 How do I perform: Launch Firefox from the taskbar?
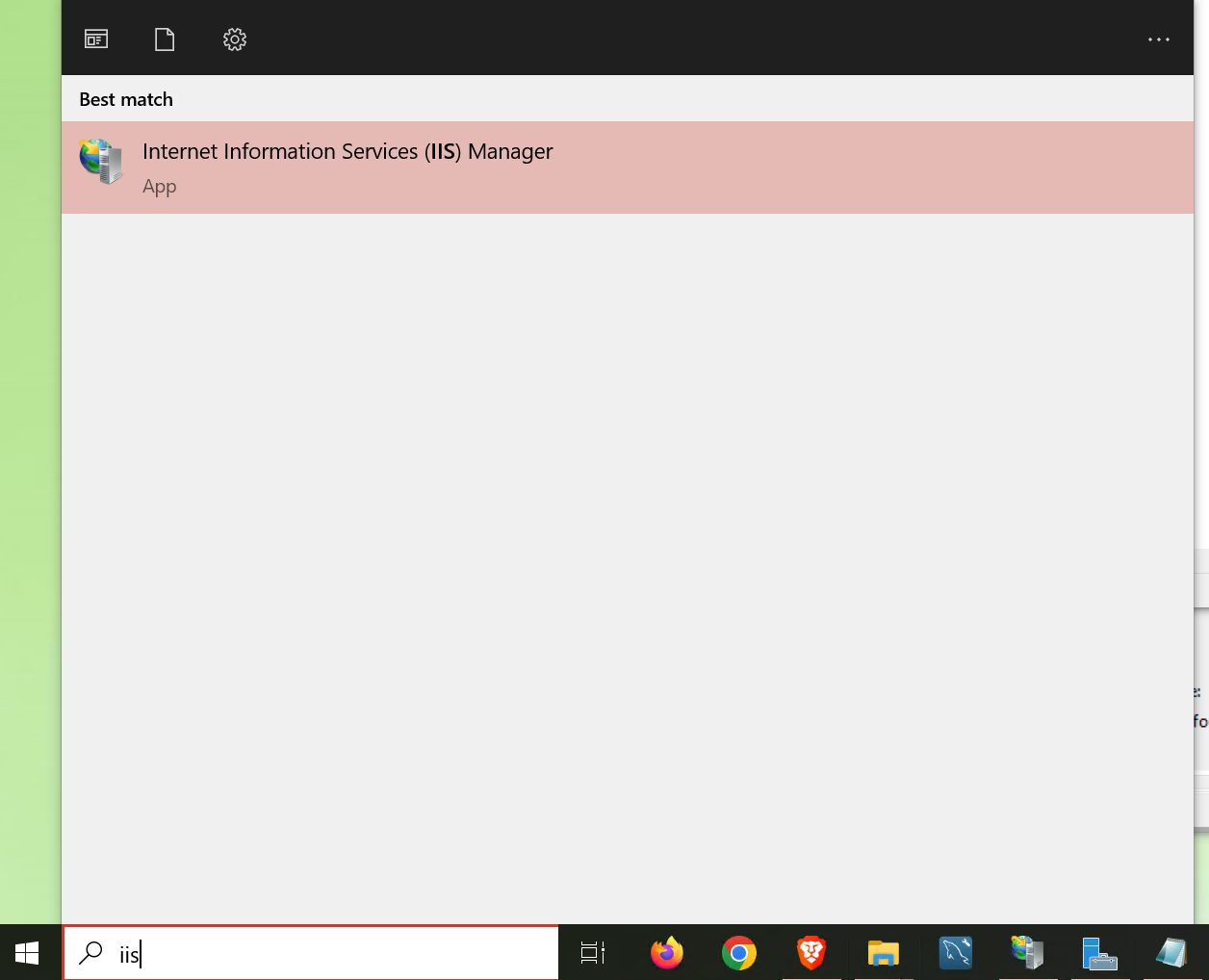[x=667, y=952]
